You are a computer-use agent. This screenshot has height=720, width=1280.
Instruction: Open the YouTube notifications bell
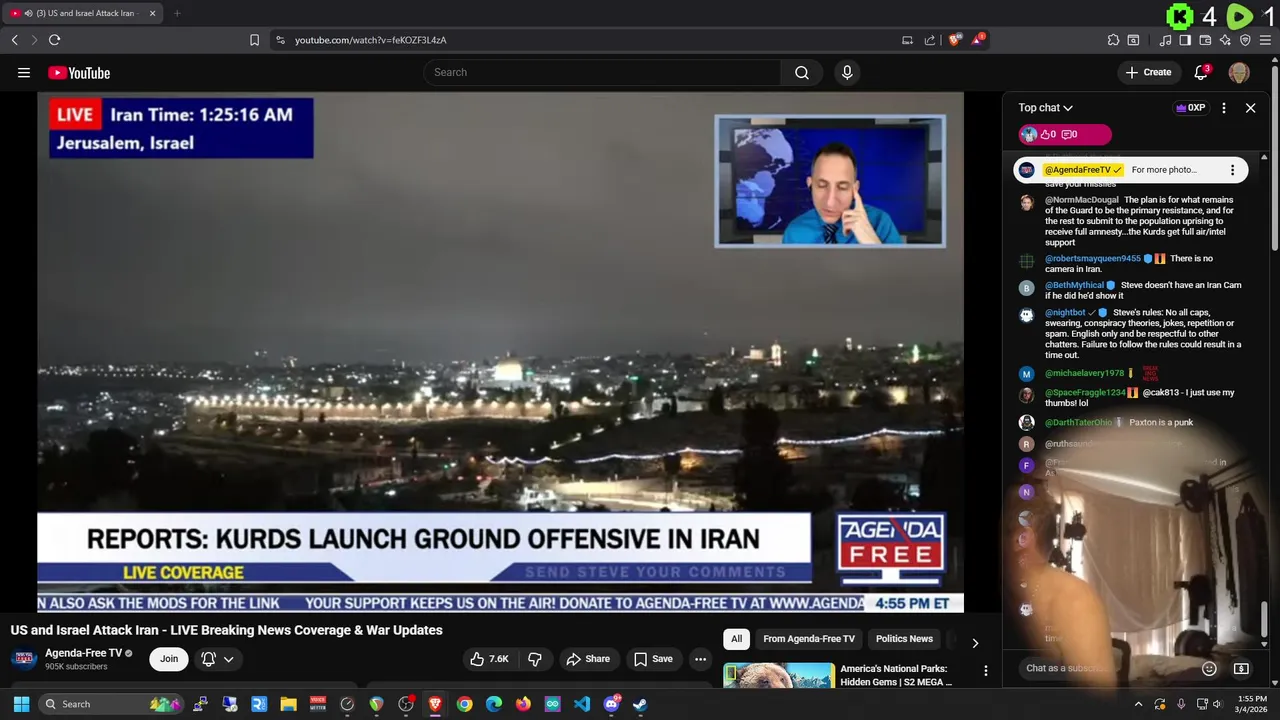1202,72
